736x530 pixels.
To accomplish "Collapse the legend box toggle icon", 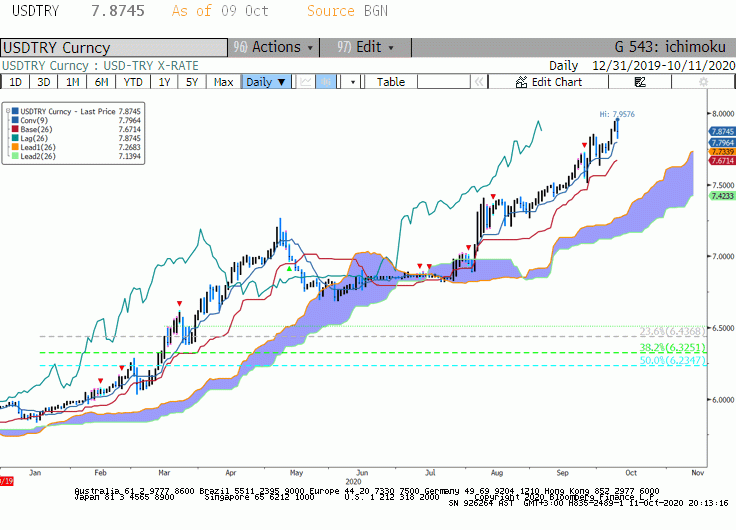I will pos(8,111).
